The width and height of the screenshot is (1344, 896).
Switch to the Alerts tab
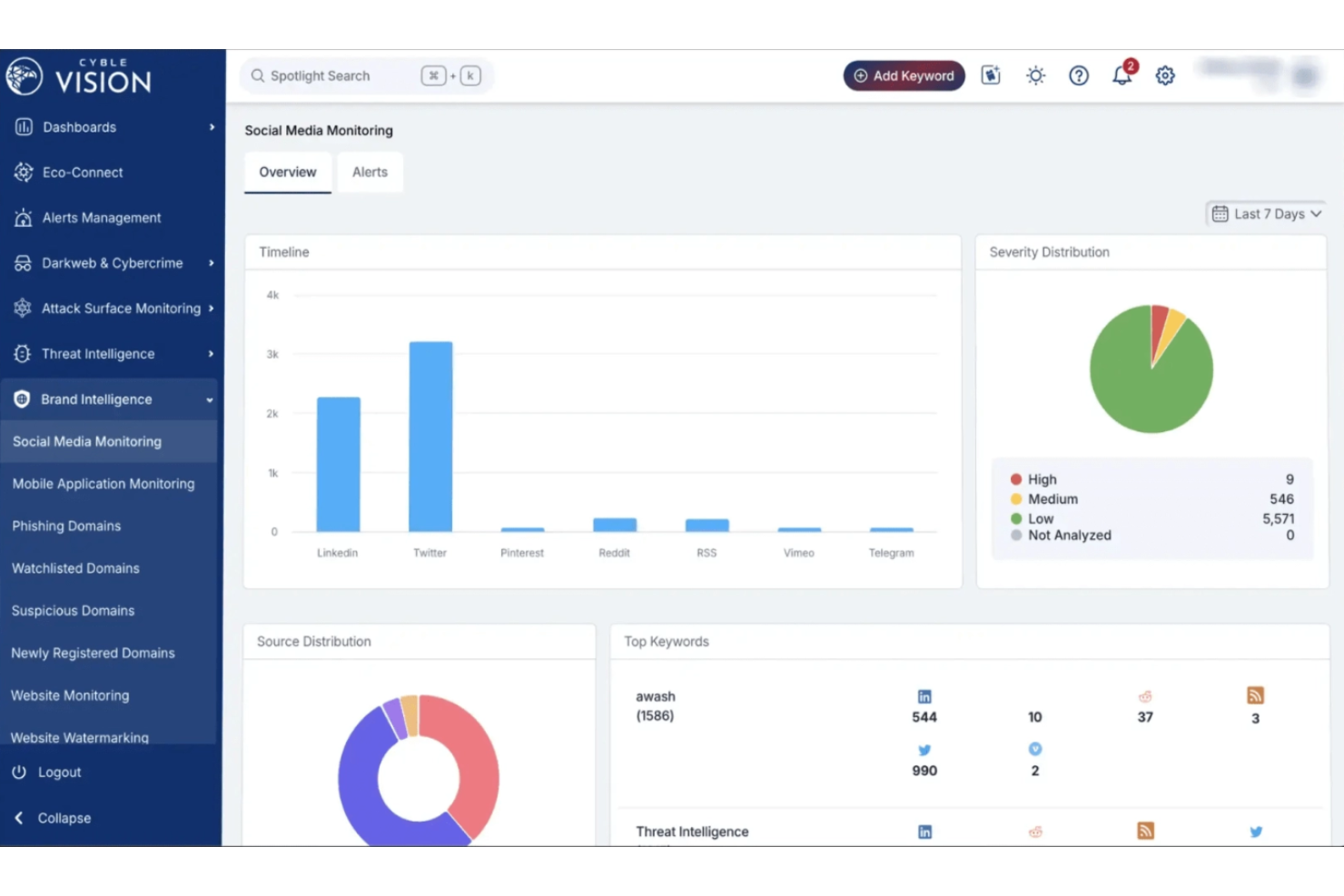[x=370, y=172]
